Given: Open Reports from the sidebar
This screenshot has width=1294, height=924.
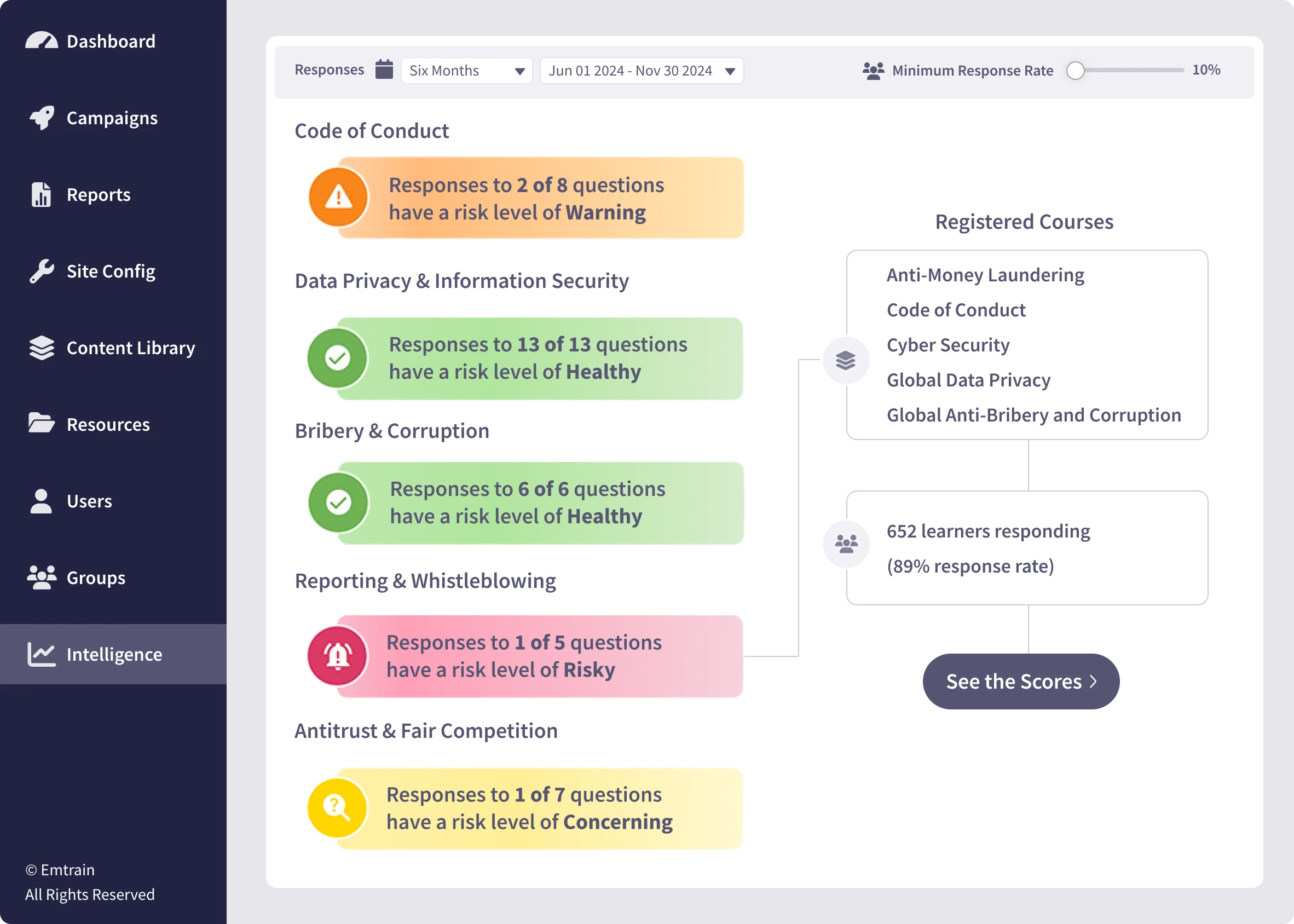Looking at the screenshot, I should (99, 194).
